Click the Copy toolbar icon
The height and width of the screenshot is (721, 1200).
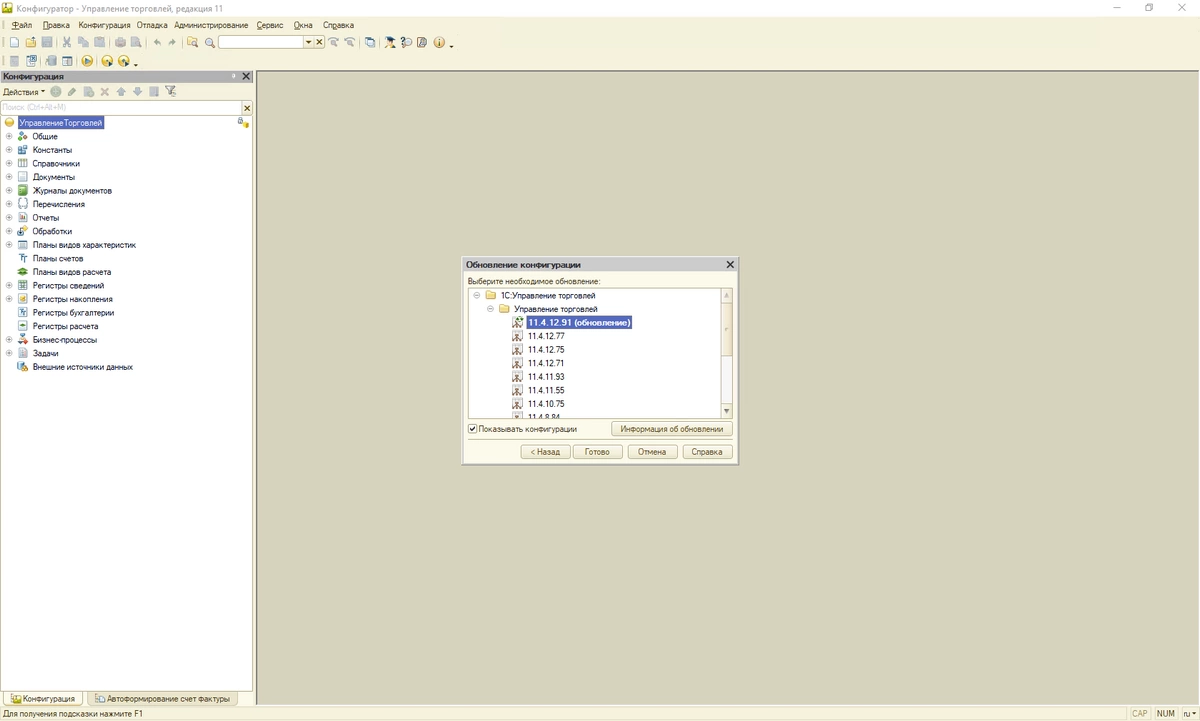(x=83, y=42)
